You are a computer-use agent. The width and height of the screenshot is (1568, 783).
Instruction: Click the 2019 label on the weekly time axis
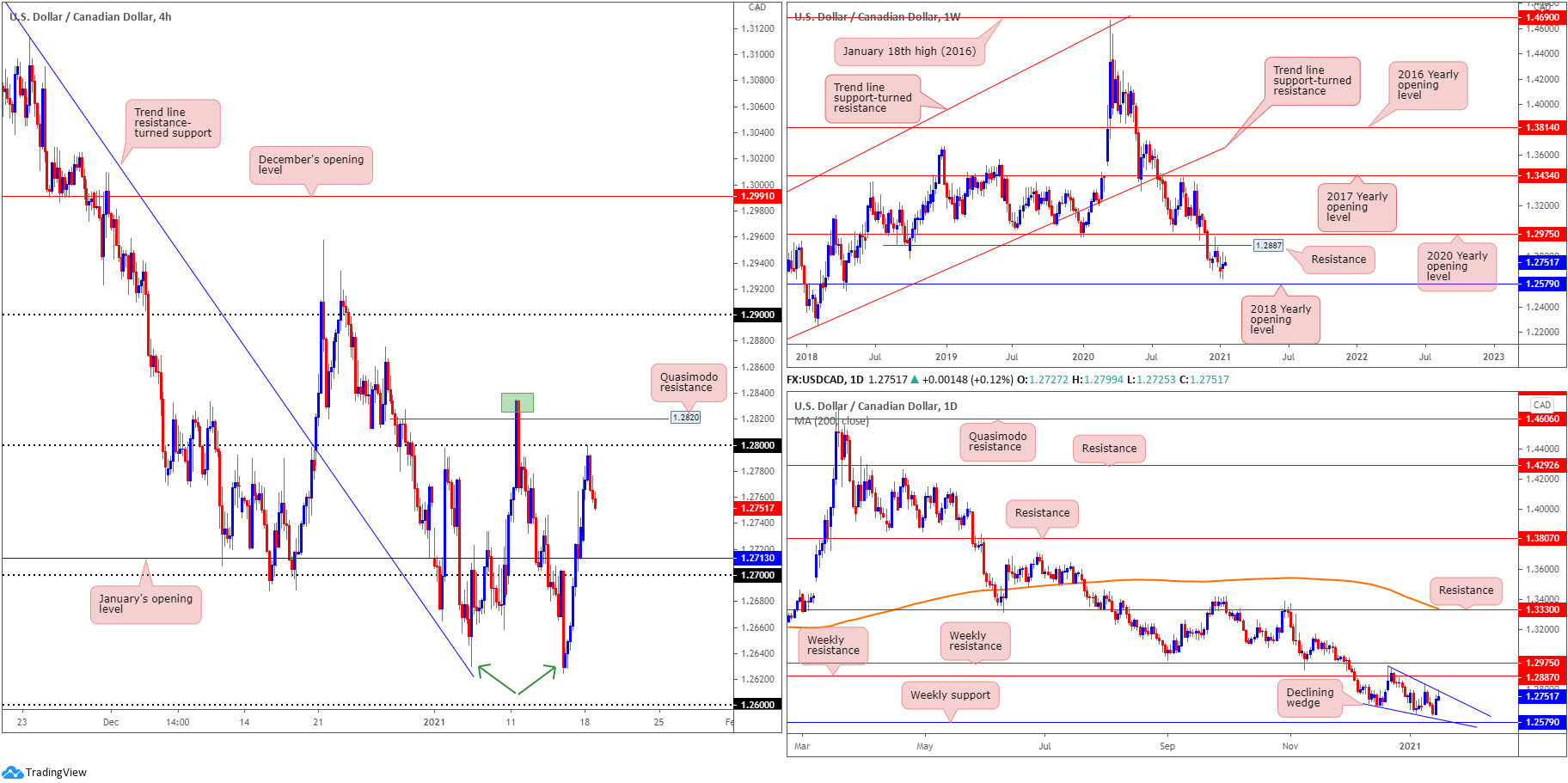tap(946, 357)
